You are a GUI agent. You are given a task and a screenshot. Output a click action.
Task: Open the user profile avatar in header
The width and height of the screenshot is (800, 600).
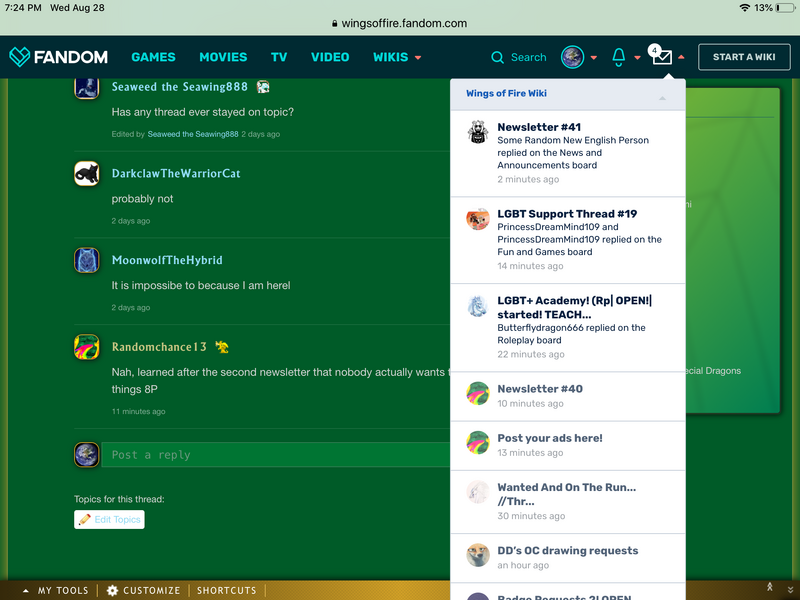pos(572,57)
